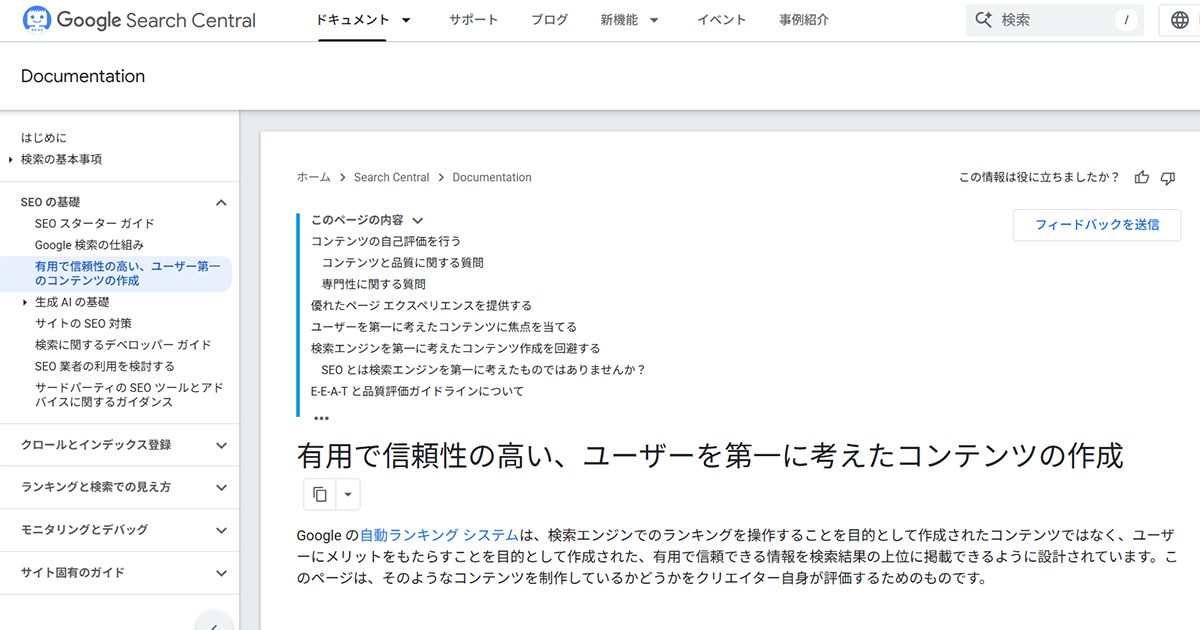Viewport: 1200px width, 630px height.
Task: Click the thumbs up helpful icon
Action: 1142,177
